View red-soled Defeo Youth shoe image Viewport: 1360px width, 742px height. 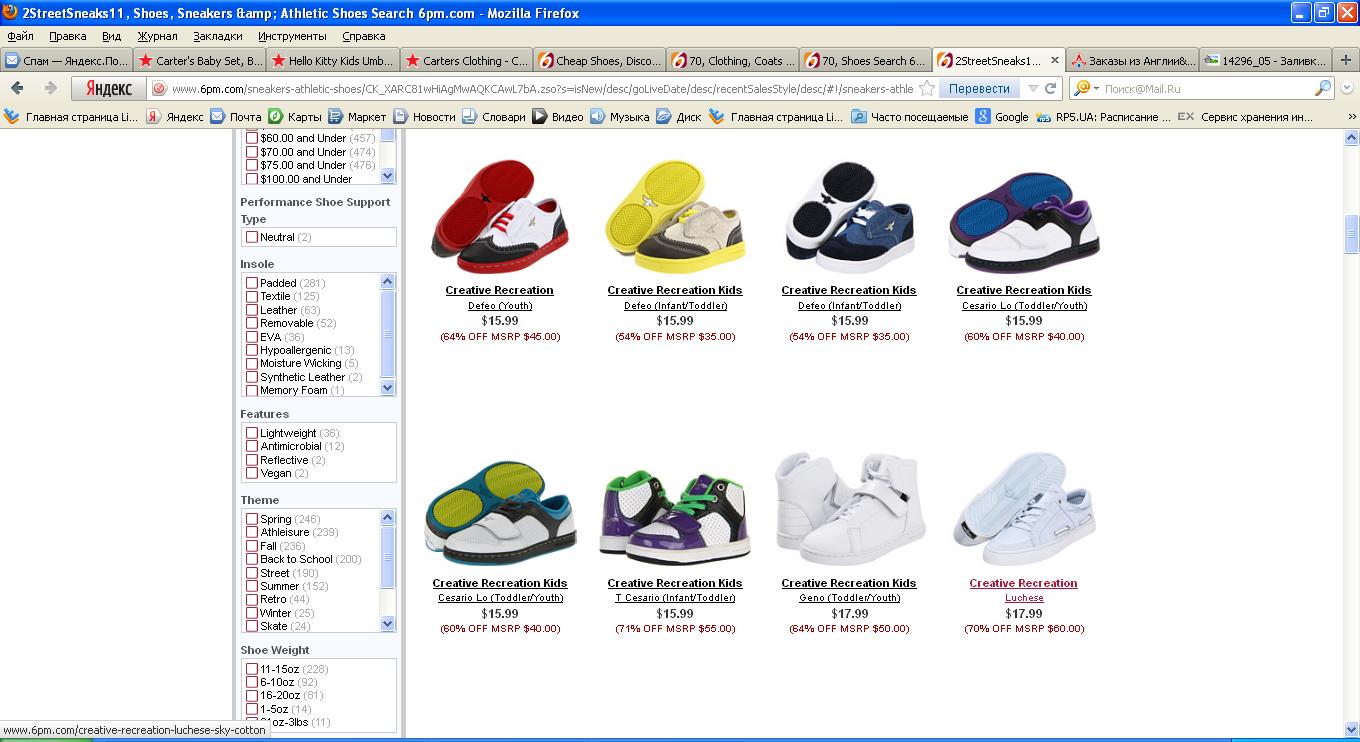click(499, 218)
